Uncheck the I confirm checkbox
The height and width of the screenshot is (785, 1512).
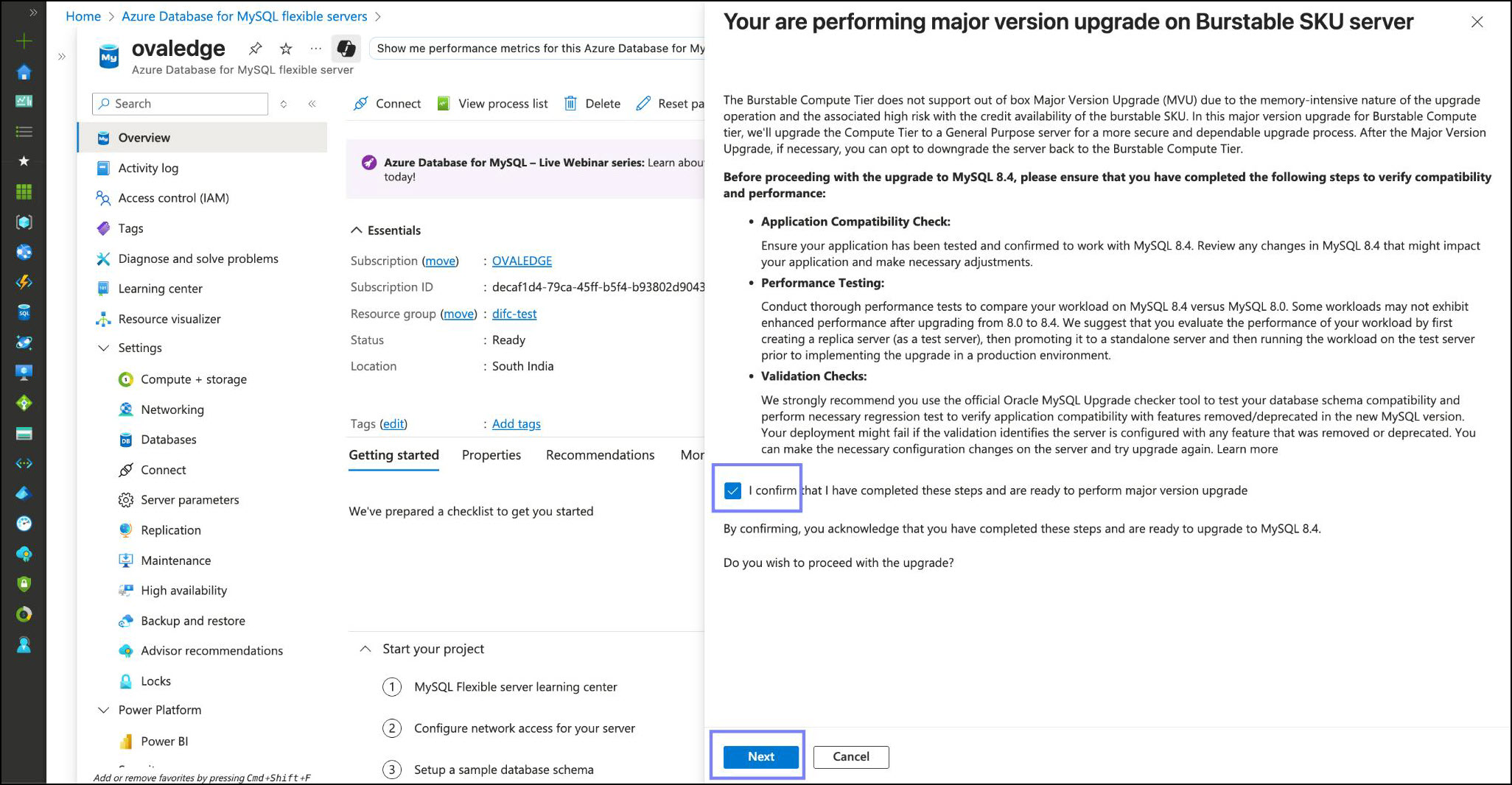(732, 490)
